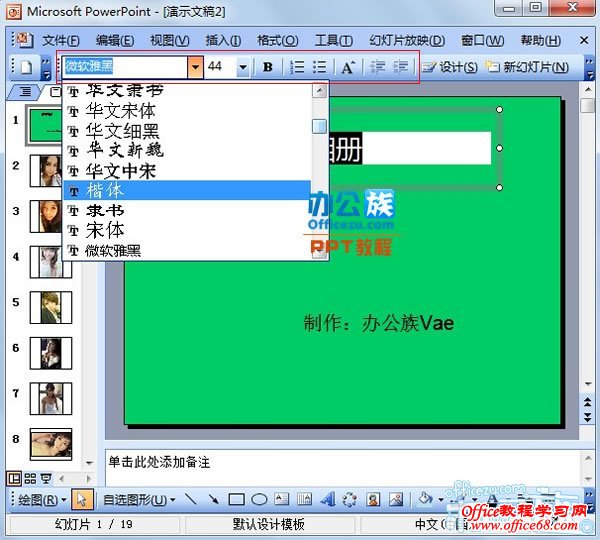Viewport: 600px width, 540px height.
Task: Select slide 1 thumbnail
Action: (x=46, y=126)
